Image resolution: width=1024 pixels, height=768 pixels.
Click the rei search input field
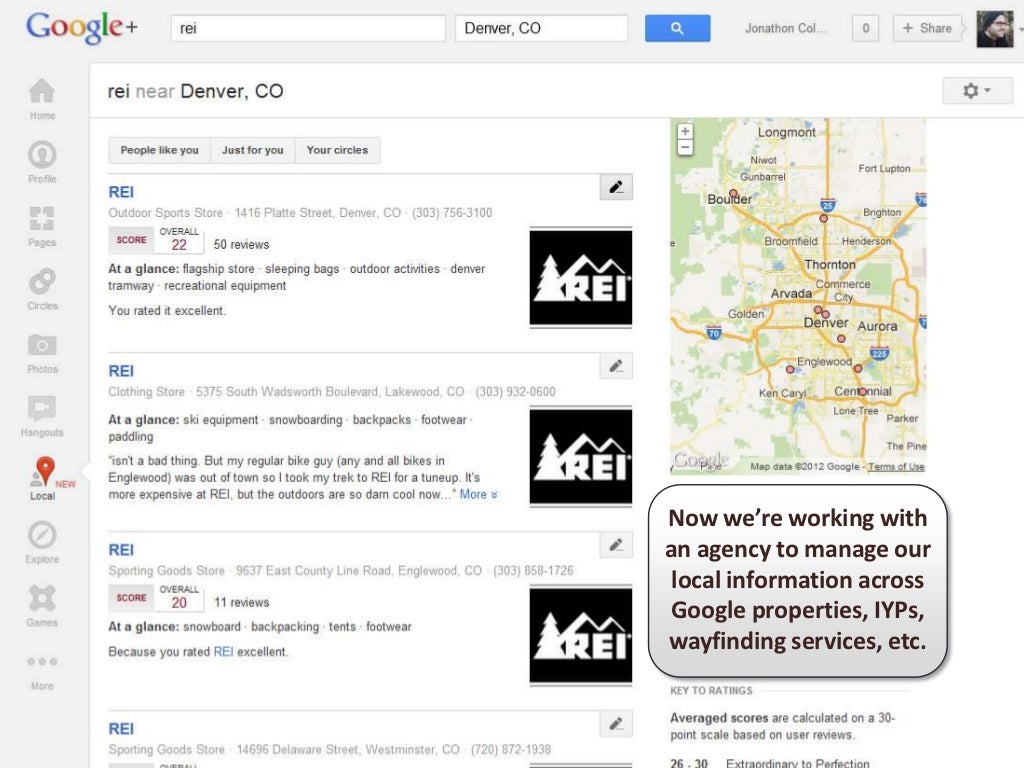coord(308,28)
